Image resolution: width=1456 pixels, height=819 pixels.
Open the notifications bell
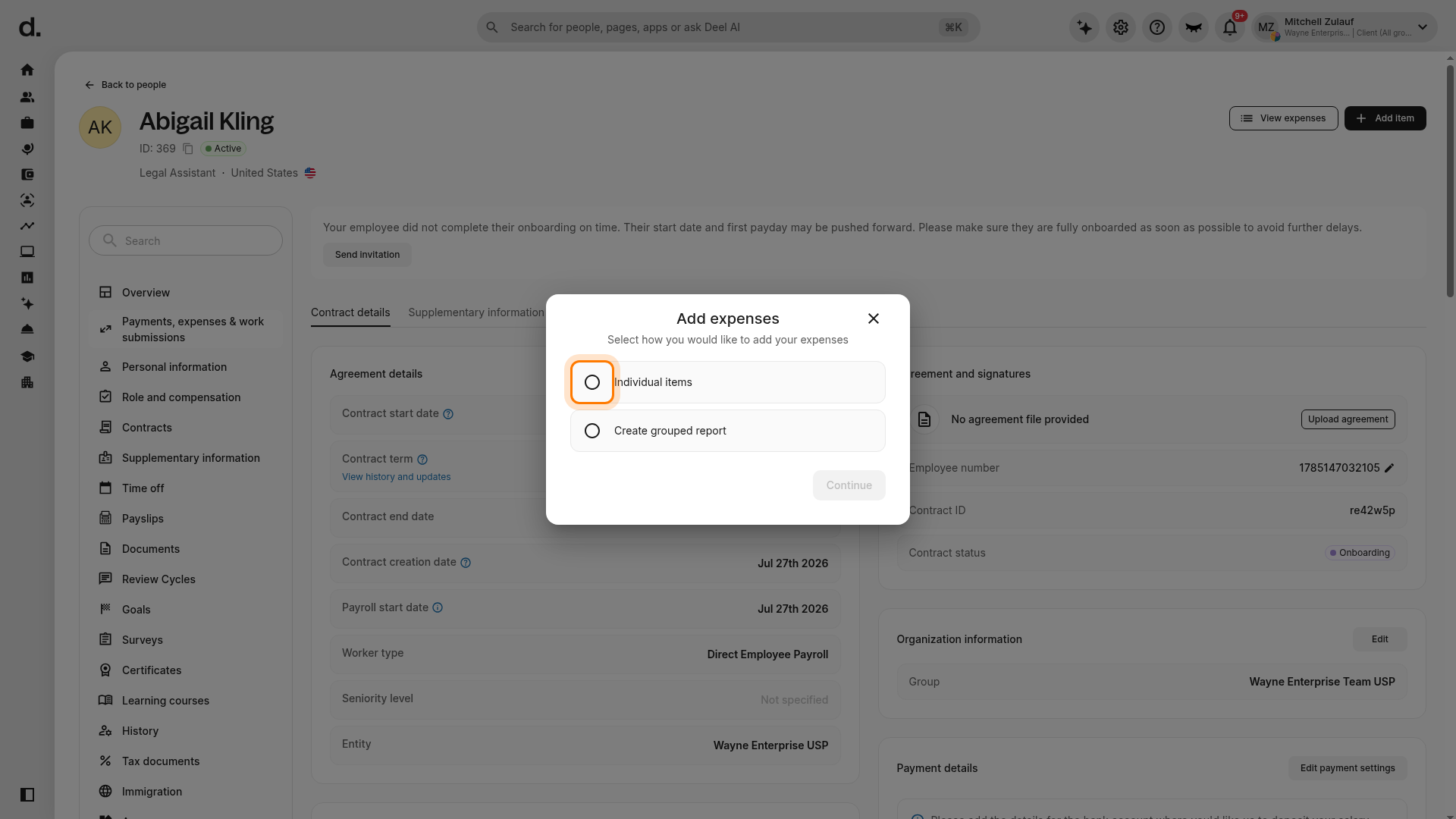1230,27
